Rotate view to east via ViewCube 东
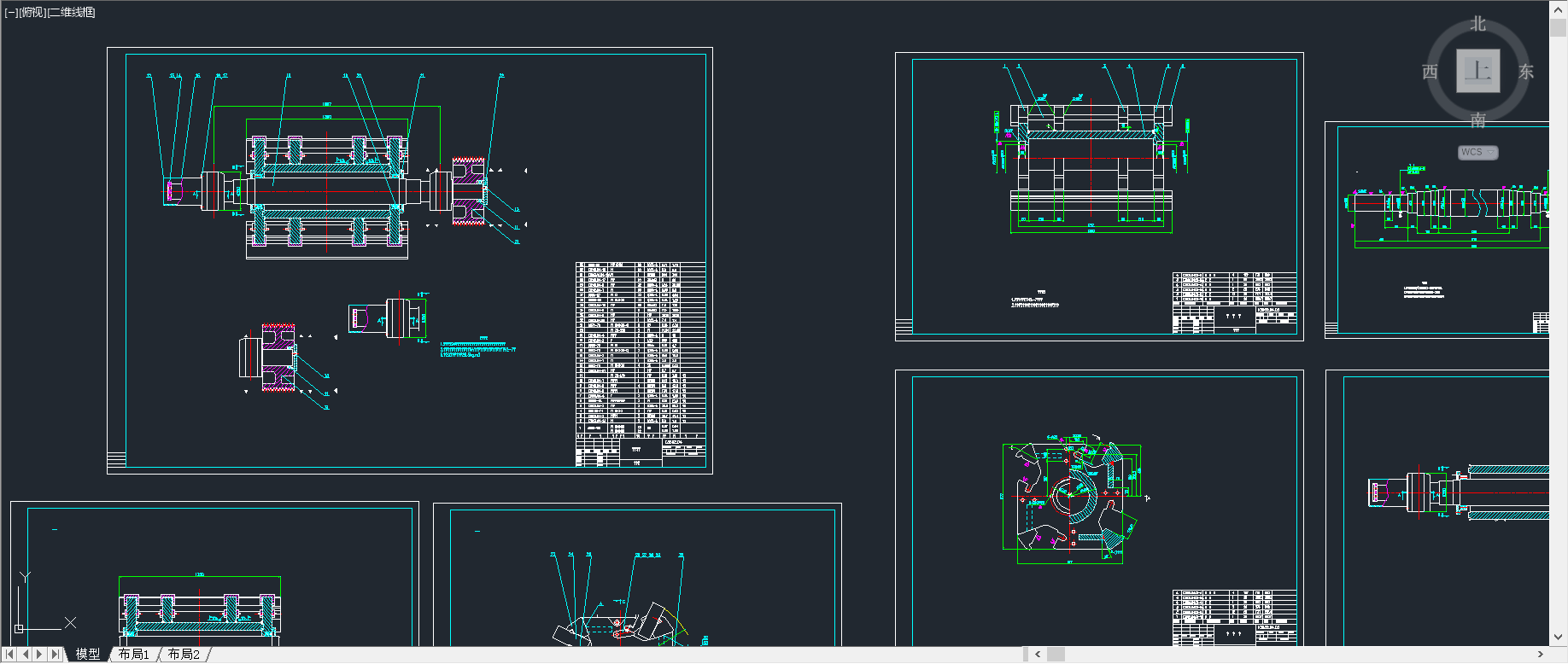This screenshot has width=1568, height=664. [x=1526, y=72]
